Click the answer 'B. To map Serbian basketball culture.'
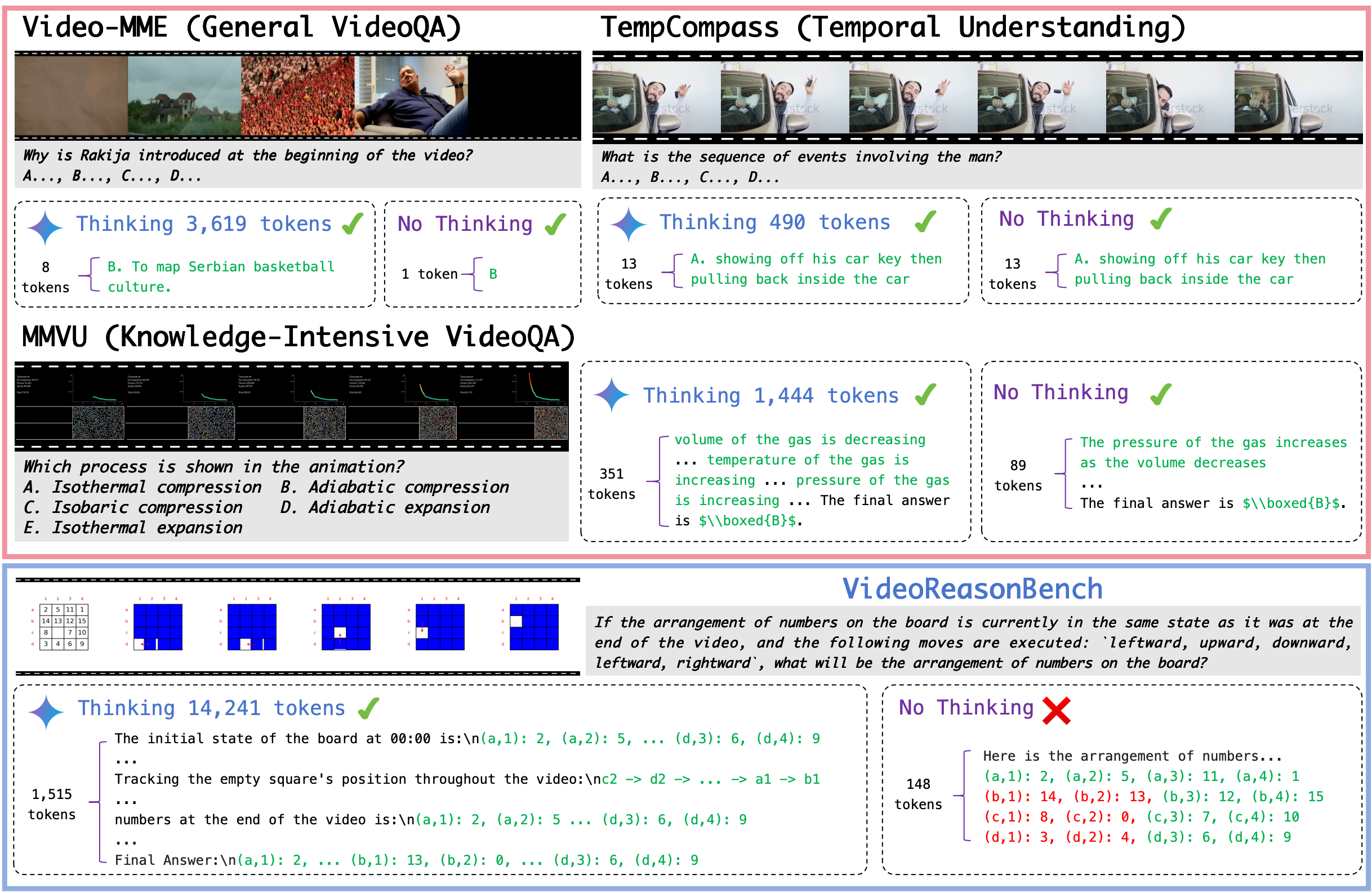 (x=221, y=277)
